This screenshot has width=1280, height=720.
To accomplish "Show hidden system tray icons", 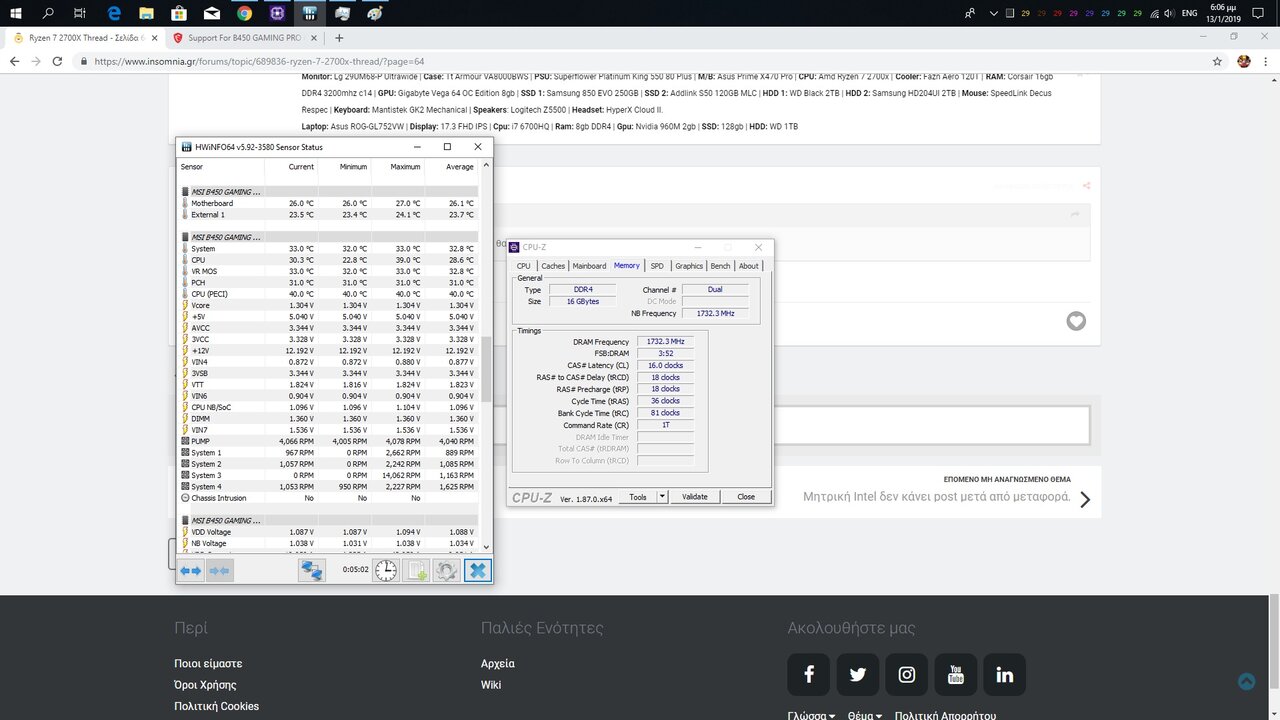I will click(x=992, y=13).
